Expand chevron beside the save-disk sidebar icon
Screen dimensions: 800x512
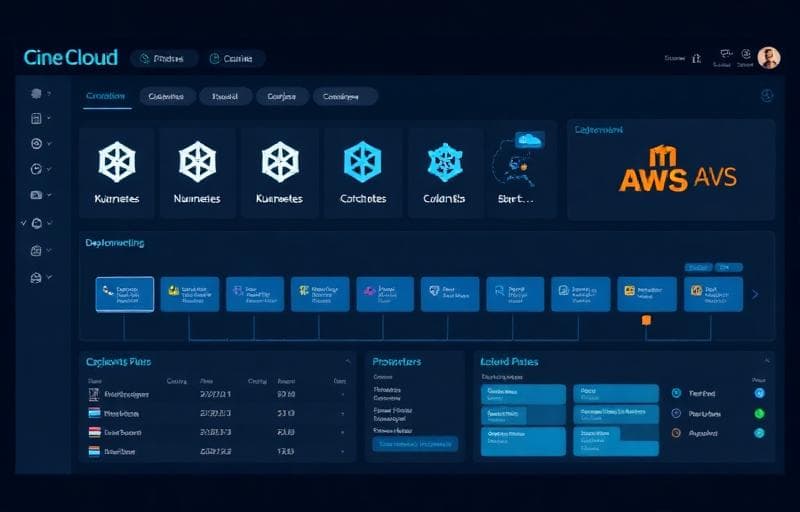coord(49,118)
